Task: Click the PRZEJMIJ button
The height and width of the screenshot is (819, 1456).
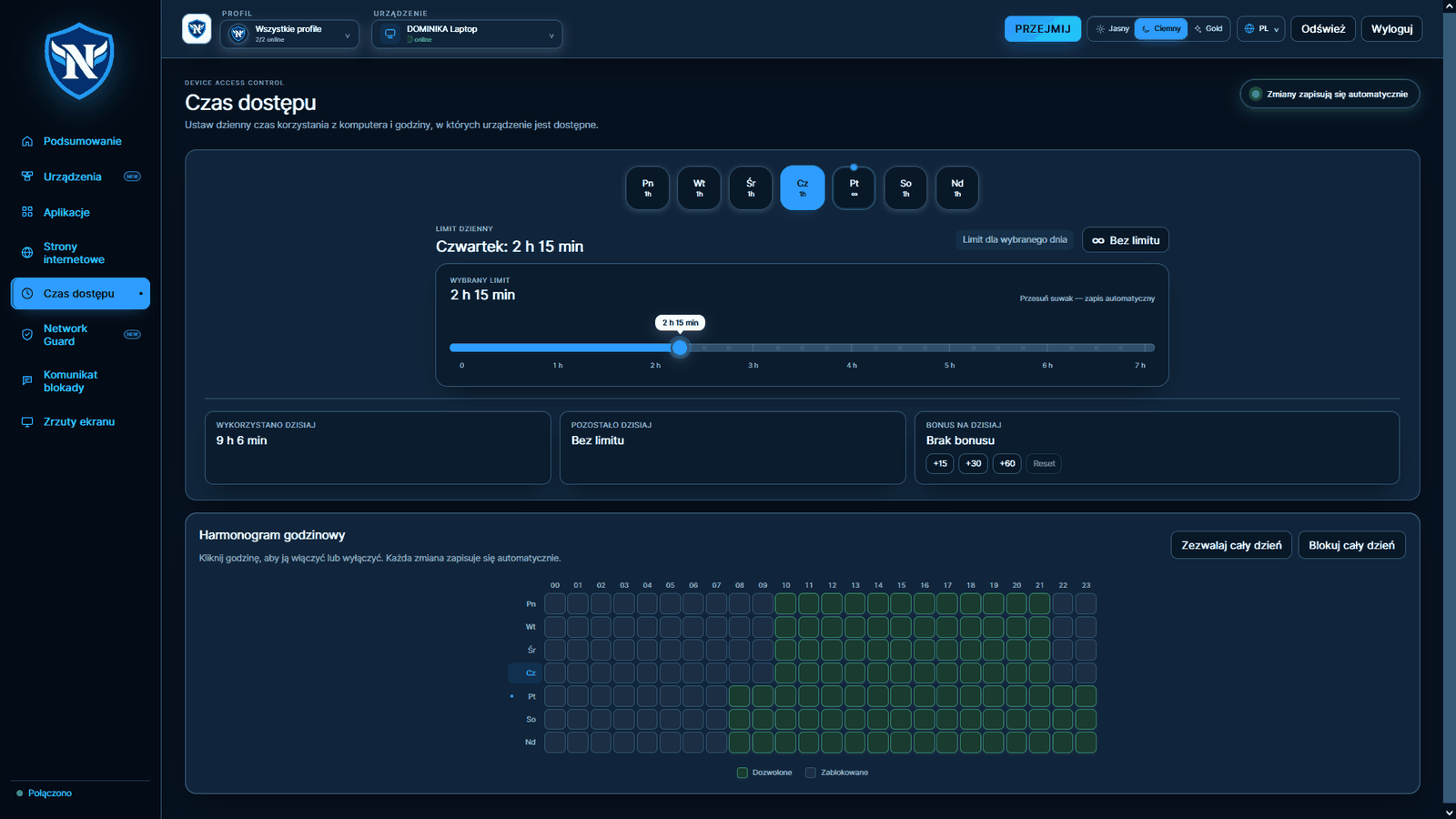Action: click(1043, 29)
